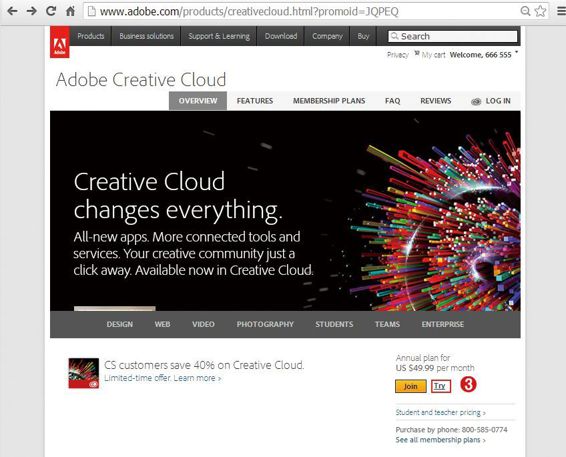
Task: Open the FAQ tab
Action: click(x=392, y=101)
